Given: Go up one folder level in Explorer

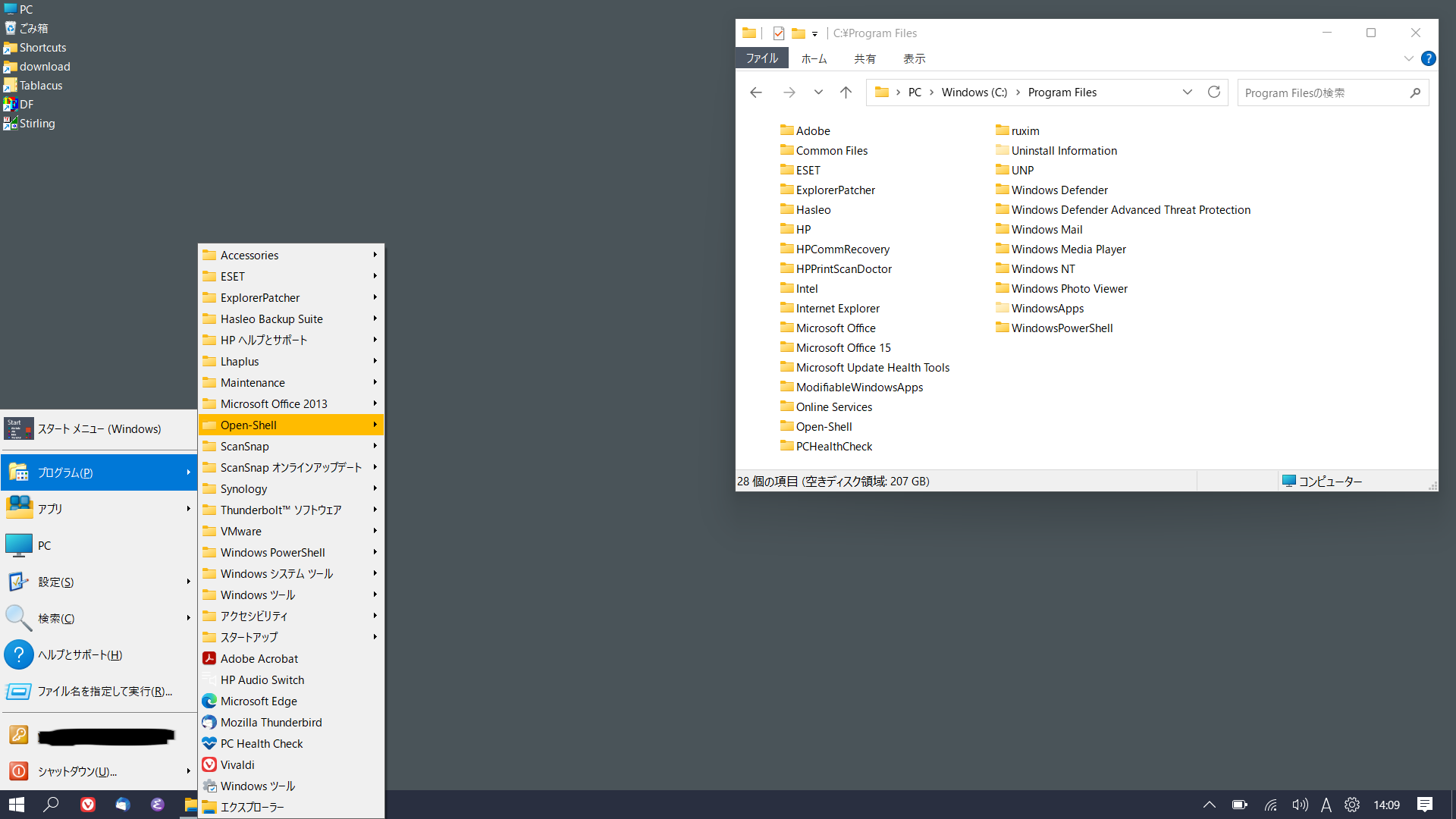Looking at the screenshot, I should click(846, 93).
